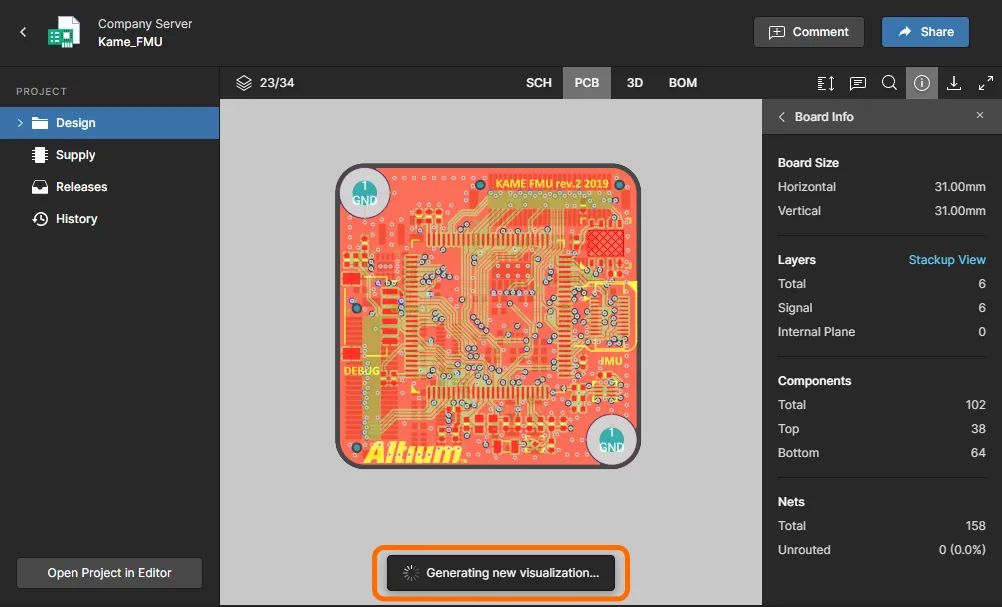Click Open Project in Editor button
Viewport: 1002px width, 607px height.
(x=109, y=572)
